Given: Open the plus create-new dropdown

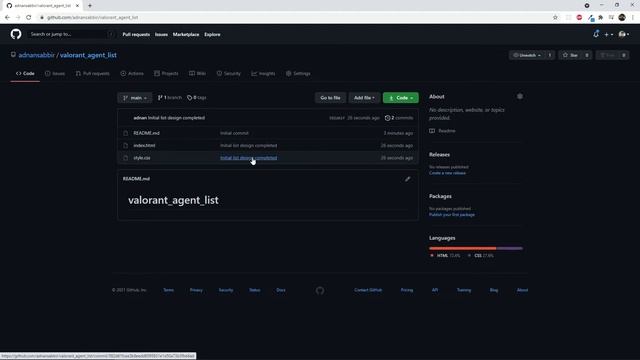Looking at the screenshot, I should [609, 35].
